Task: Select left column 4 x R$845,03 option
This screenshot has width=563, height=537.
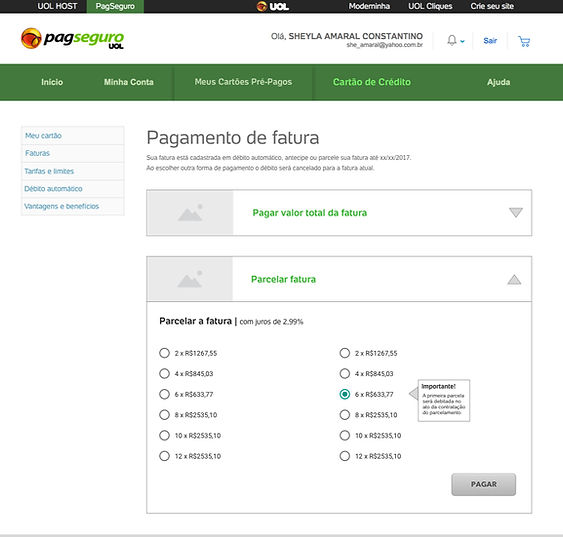Action: coord(164,374)
